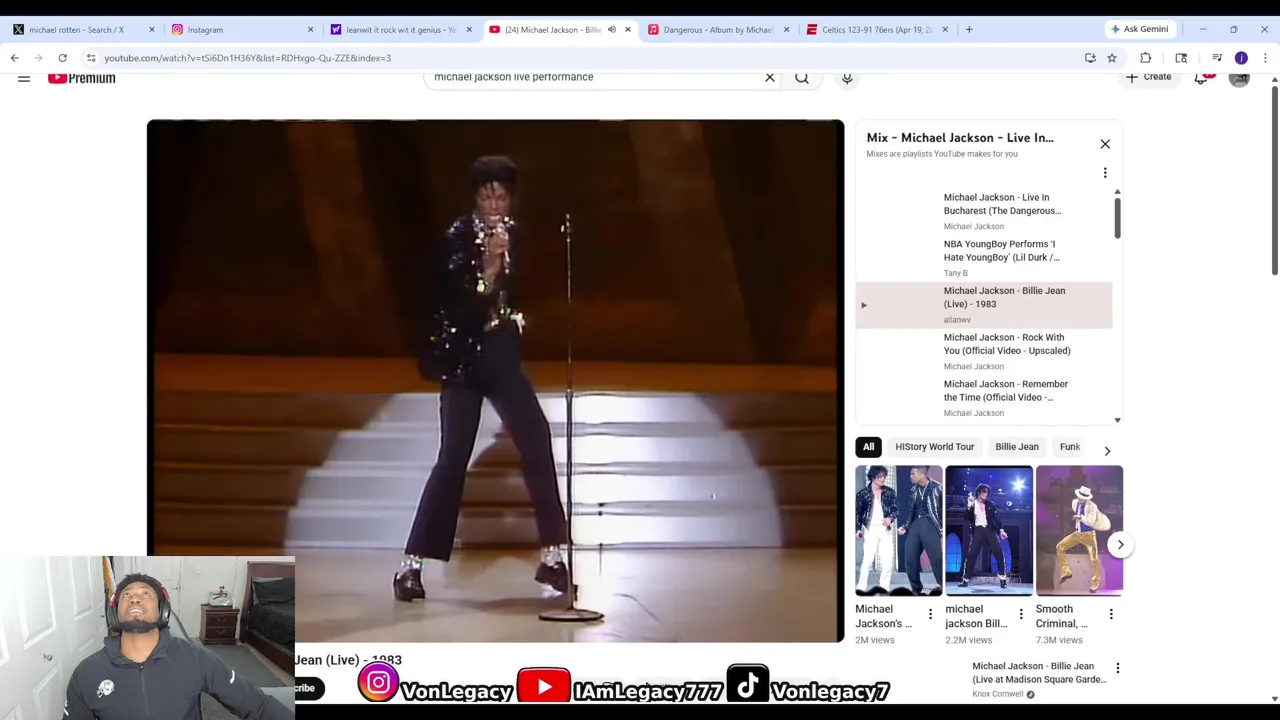1280x720 pixels.
Task: Reload the current page
Action: 62,58
